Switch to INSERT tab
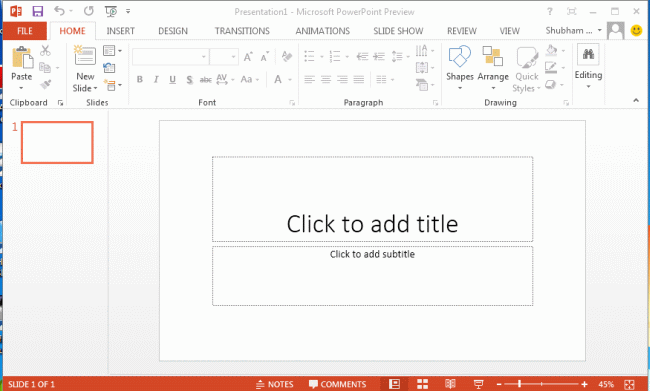 (121, 31)
